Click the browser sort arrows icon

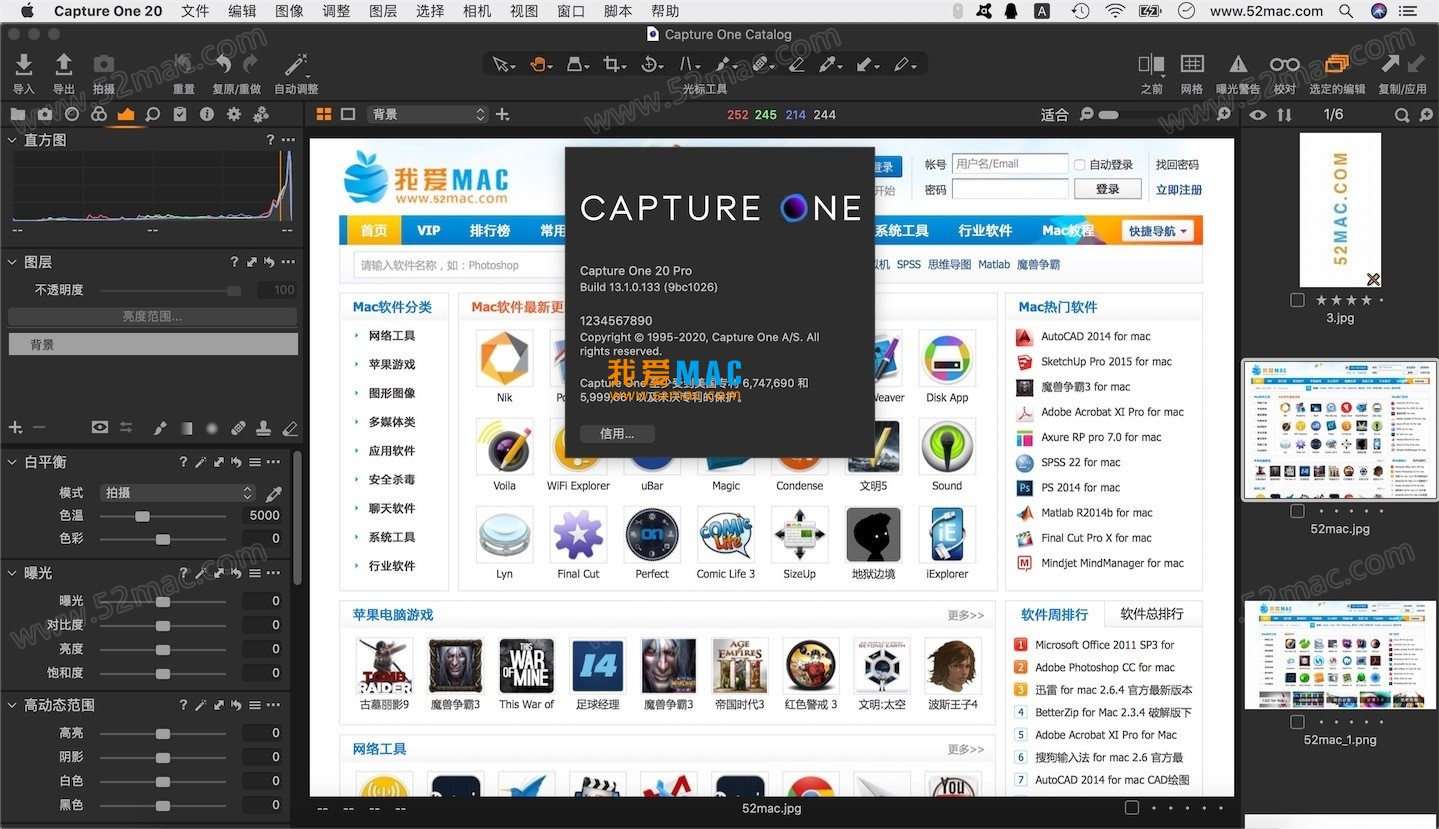point(1284,115)
